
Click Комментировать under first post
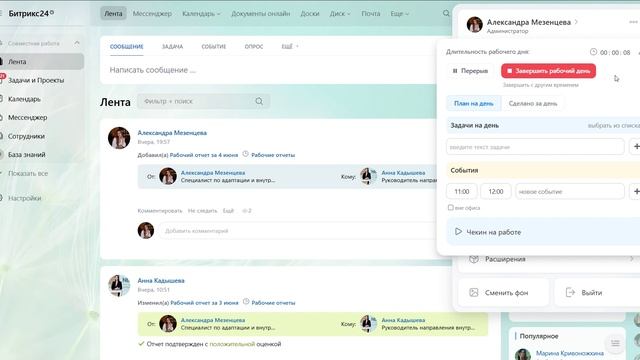tap(160, 211)
